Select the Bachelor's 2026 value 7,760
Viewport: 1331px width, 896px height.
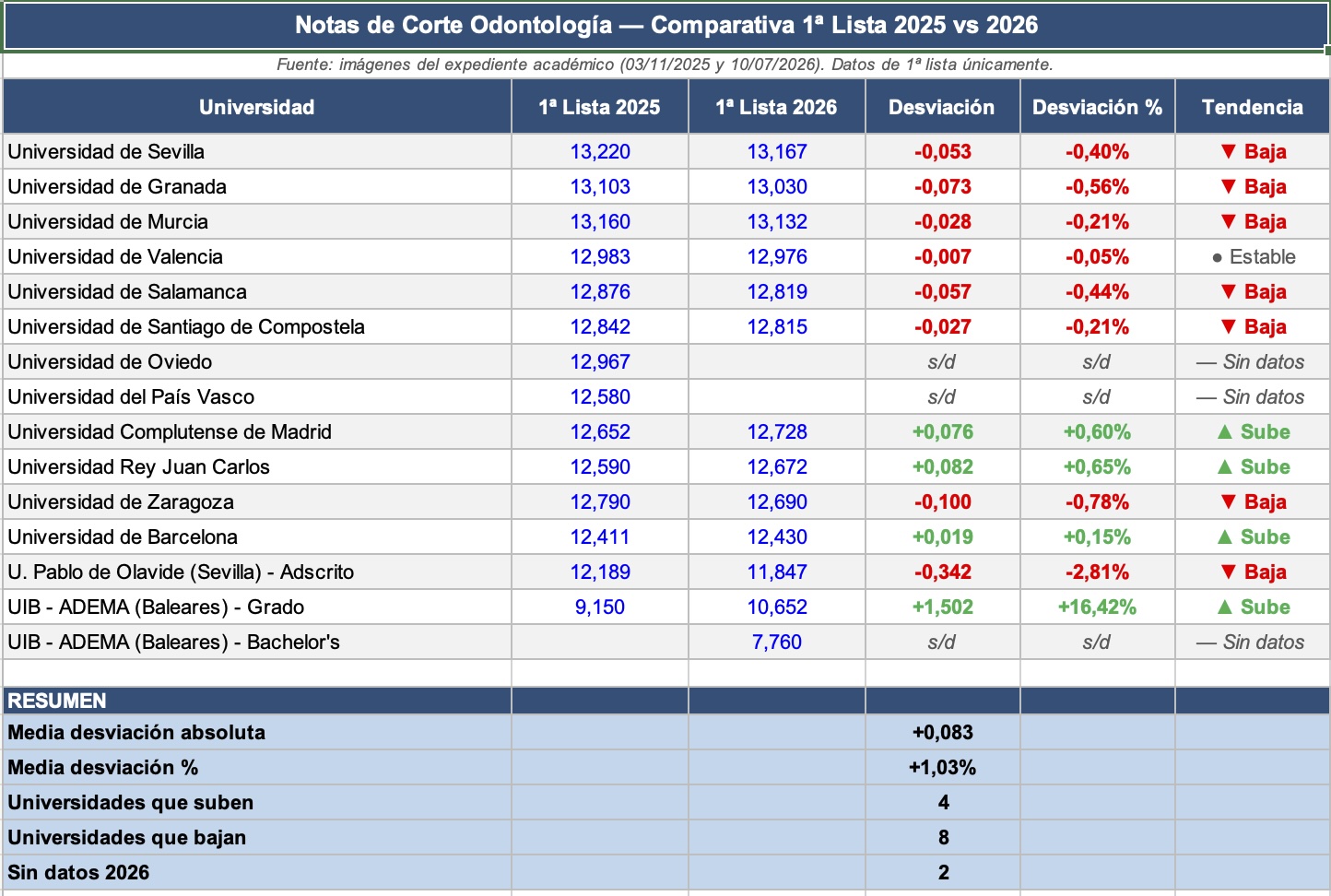point(776,642)
